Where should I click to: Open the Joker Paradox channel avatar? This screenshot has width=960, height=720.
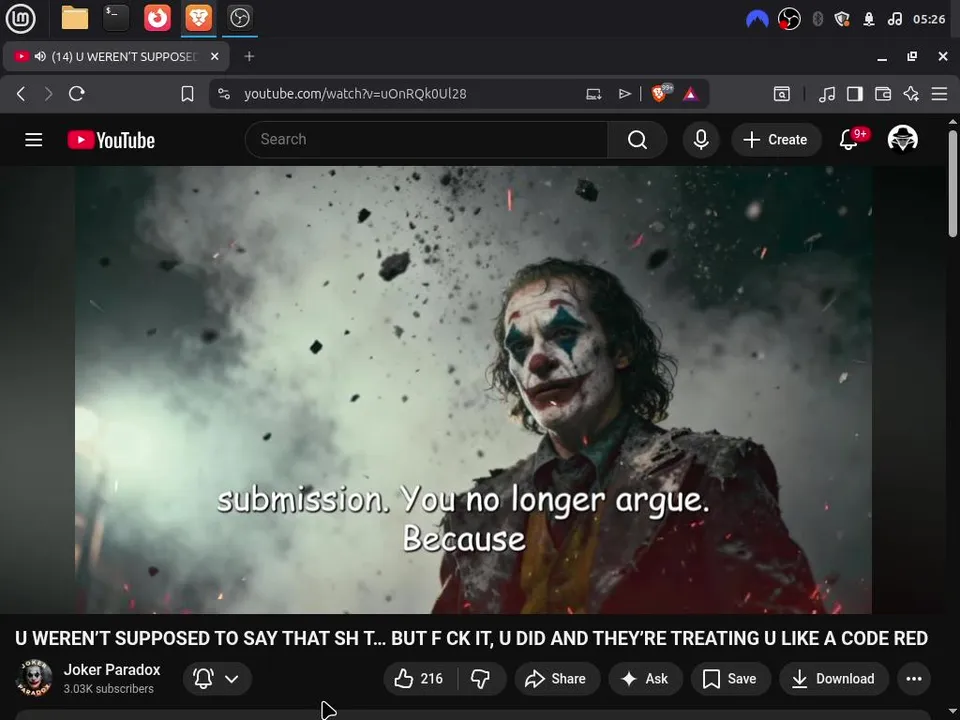pyautogui.click(x=34, y=678)
